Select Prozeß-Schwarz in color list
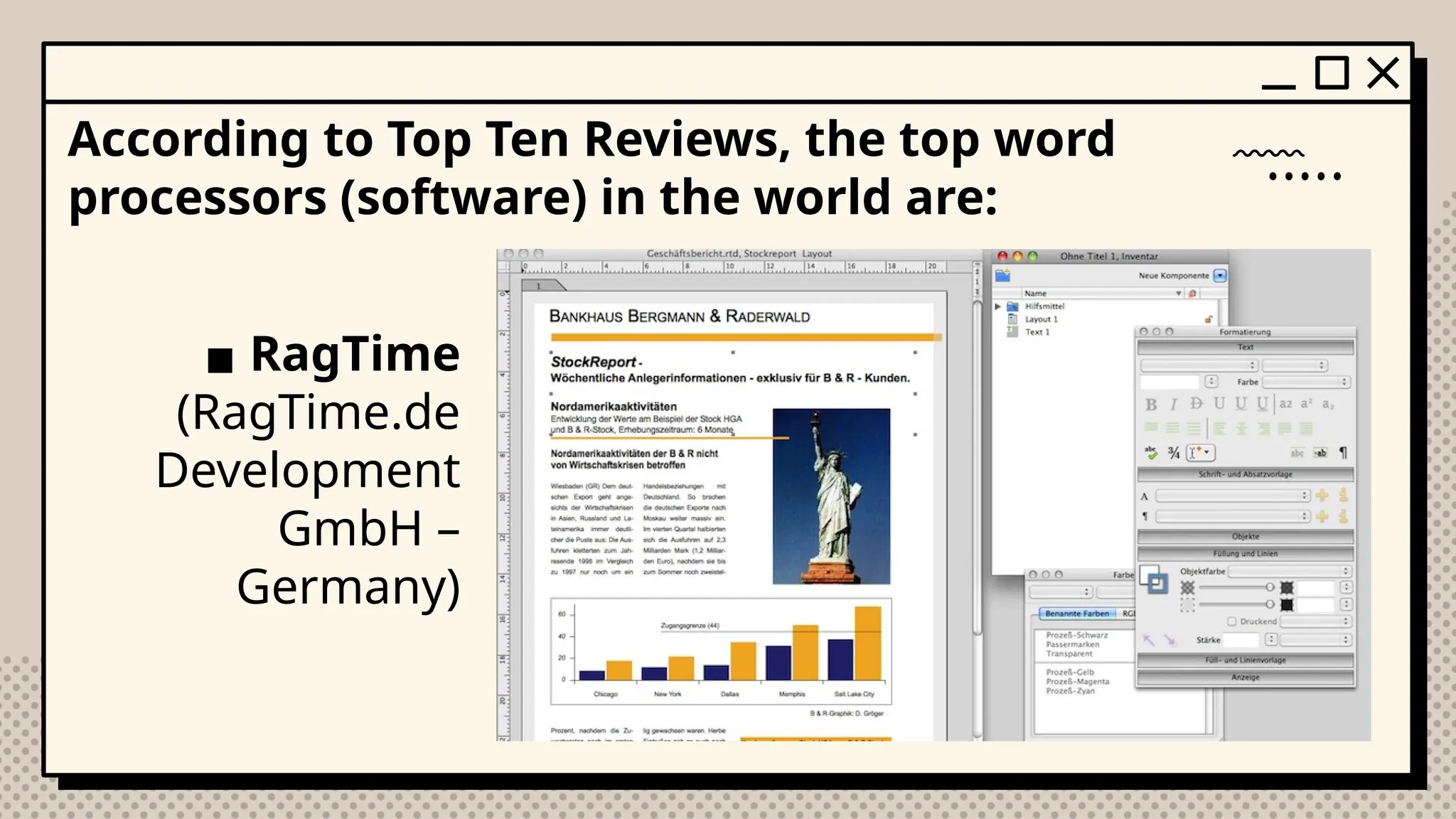 [x=1077, y=635]
